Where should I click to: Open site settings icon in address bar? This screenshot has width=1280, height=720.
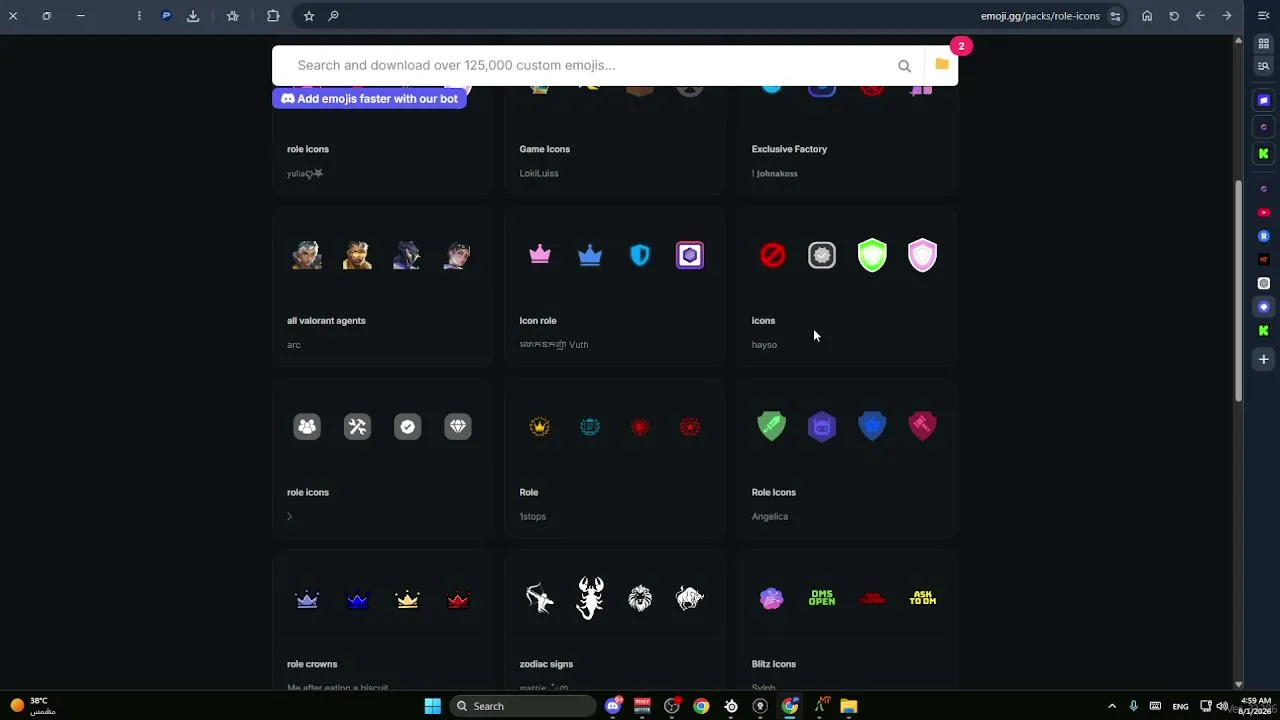(1116, 16)
